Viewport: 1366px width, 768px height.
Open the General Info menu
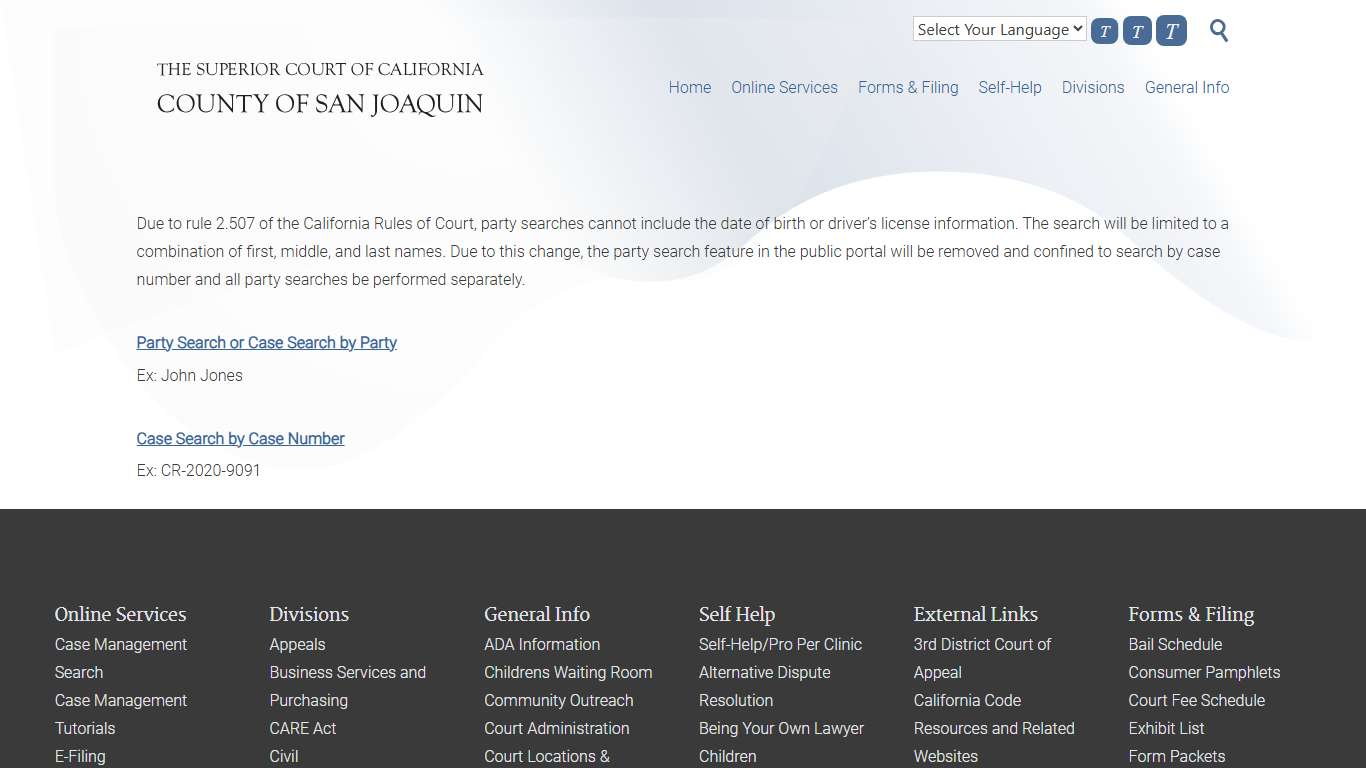point(1187,87)
